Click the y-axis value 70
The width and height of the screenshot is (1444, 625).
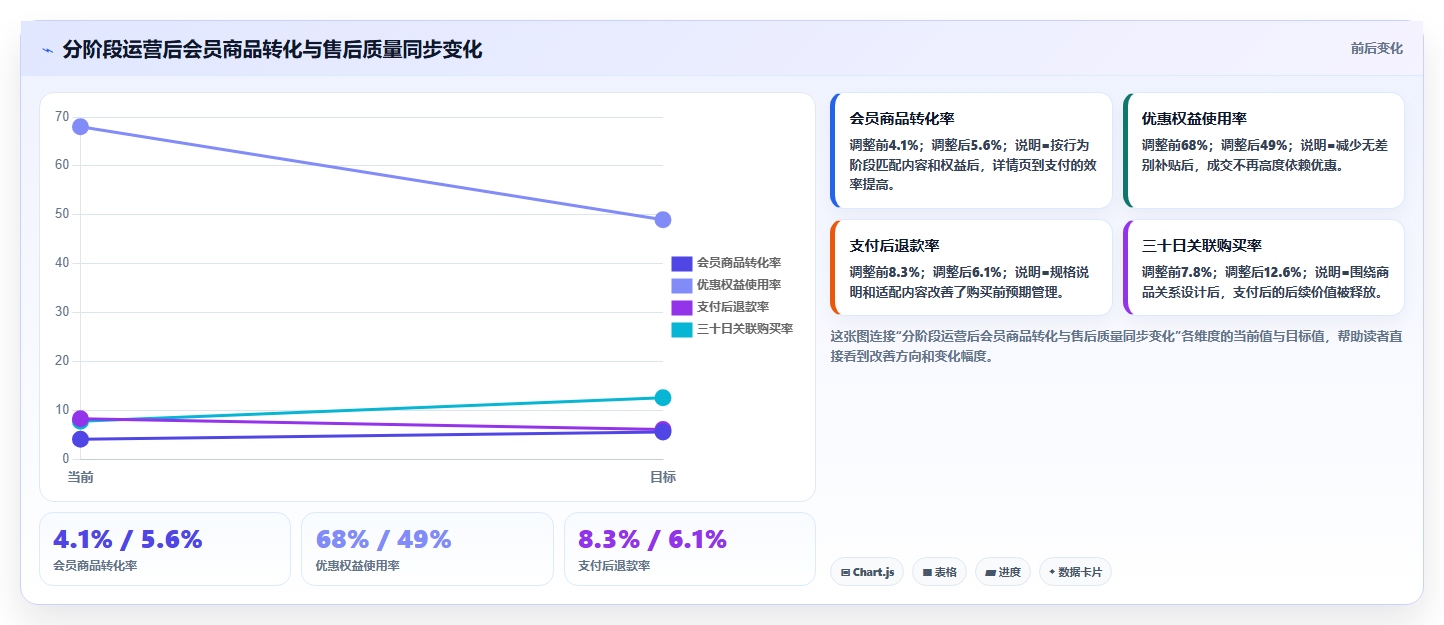62,117
